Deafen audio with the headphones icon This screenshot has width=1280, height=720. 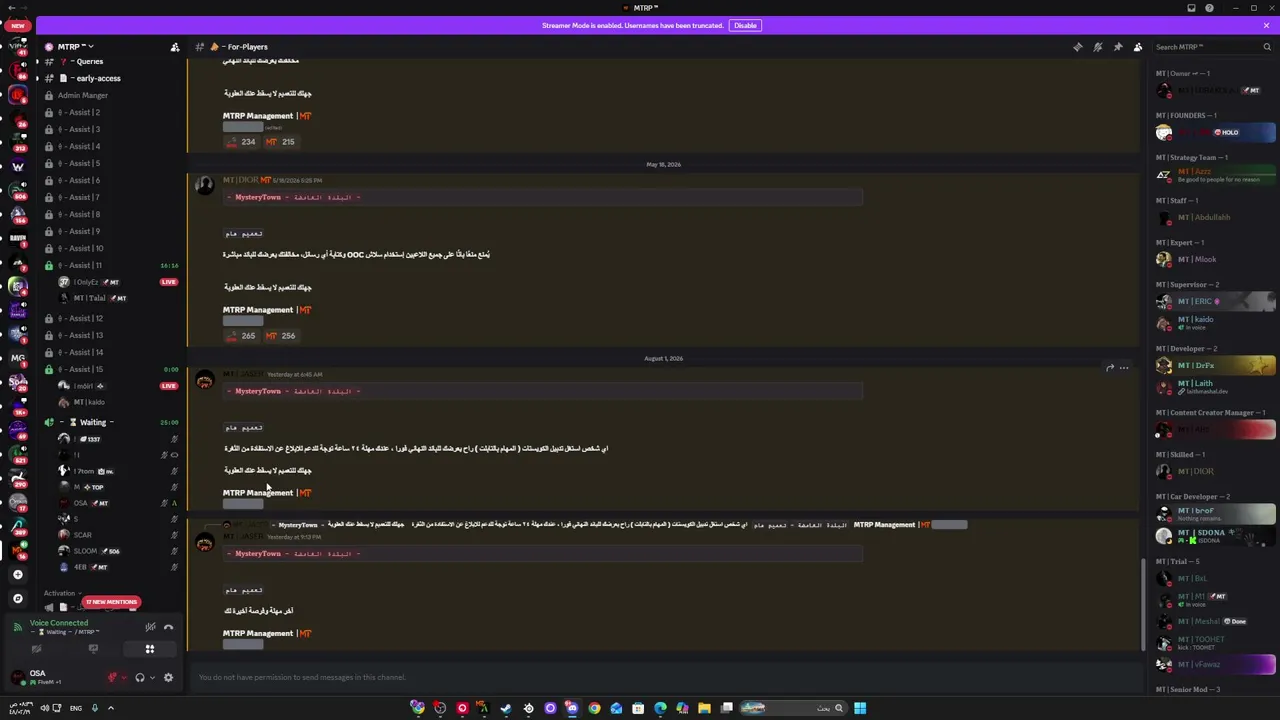(x=140, y=677)
